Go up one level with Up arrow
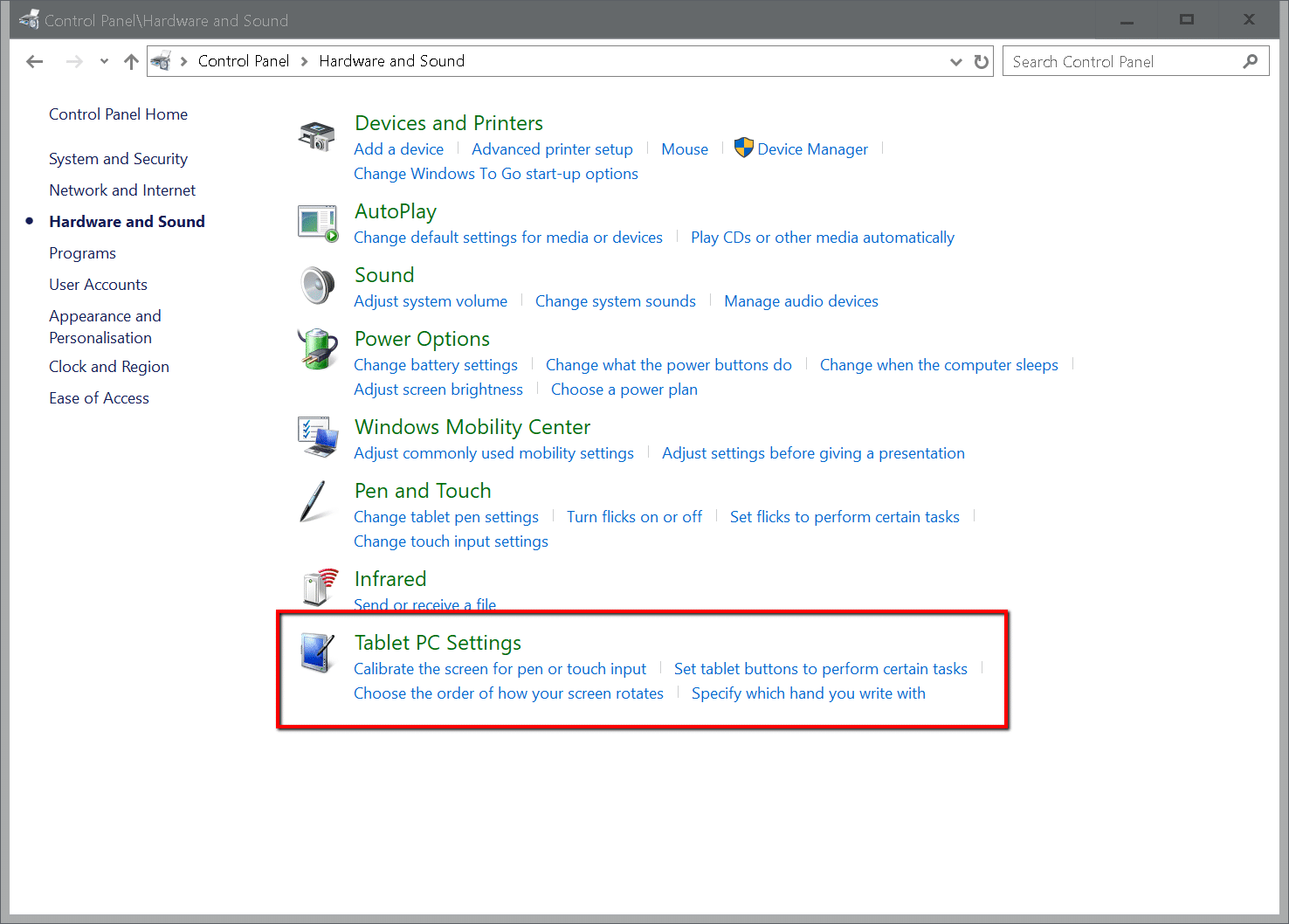1289x924 pixels. [x=131, y=61]
